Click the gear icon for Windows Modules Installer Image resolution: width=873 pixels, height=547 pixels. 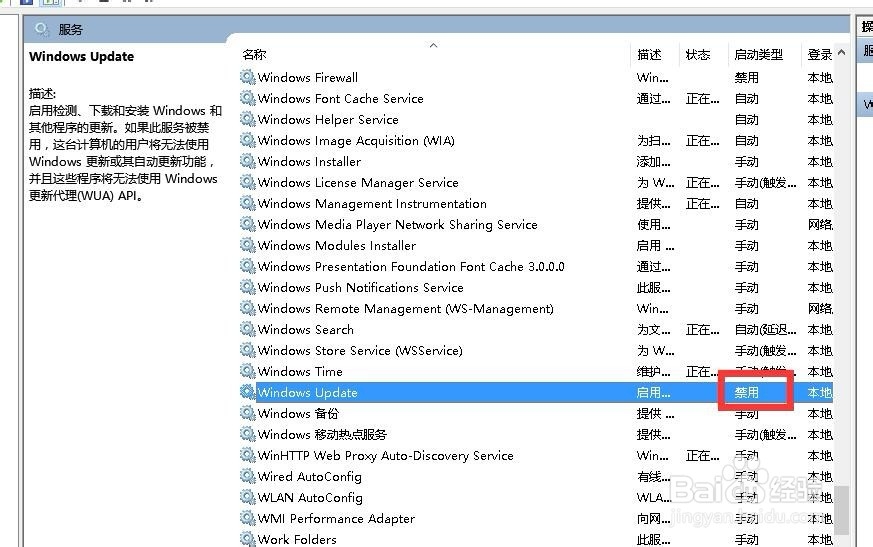[x=248, y=245]
